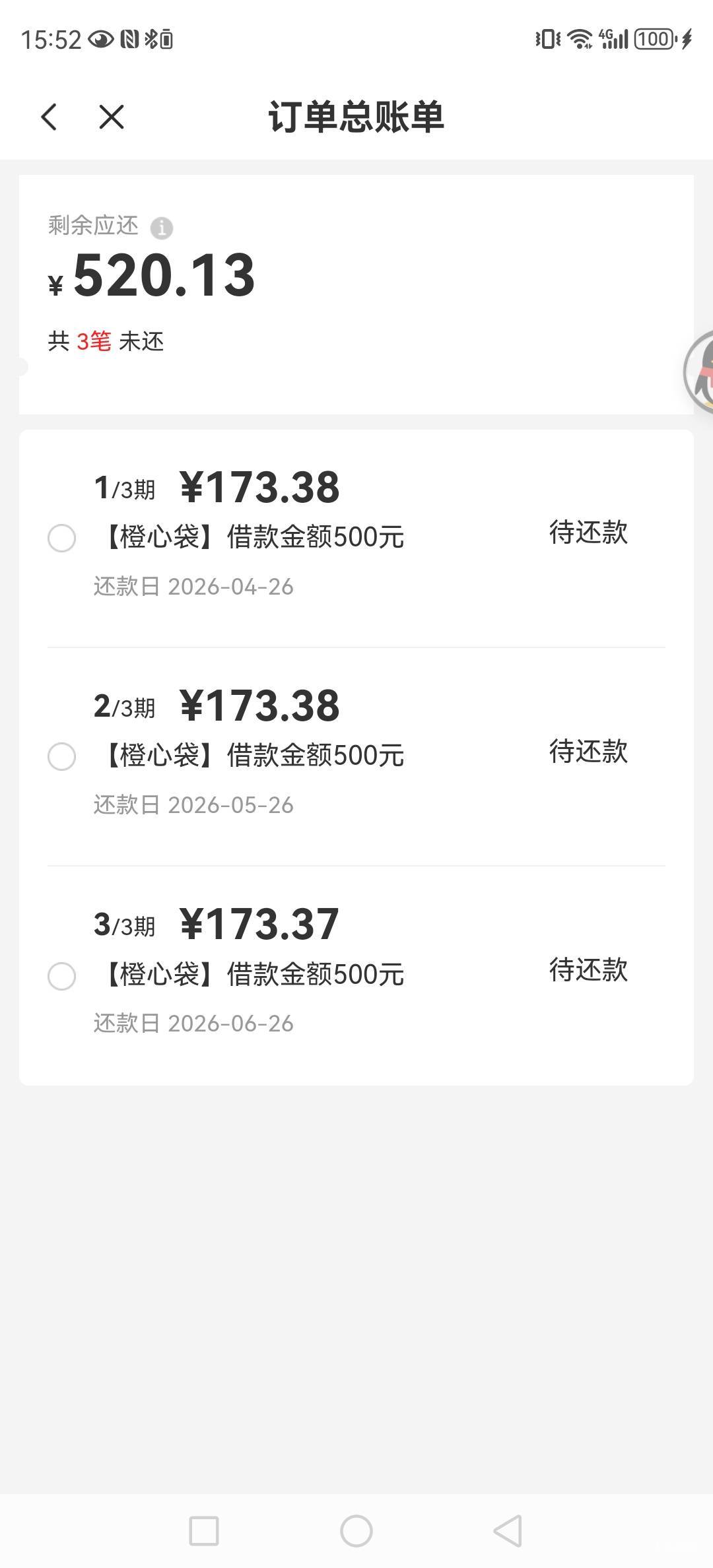Tap the 还款日 2026-04-26 due date
713x1568 pixels.
pos(193,587)
